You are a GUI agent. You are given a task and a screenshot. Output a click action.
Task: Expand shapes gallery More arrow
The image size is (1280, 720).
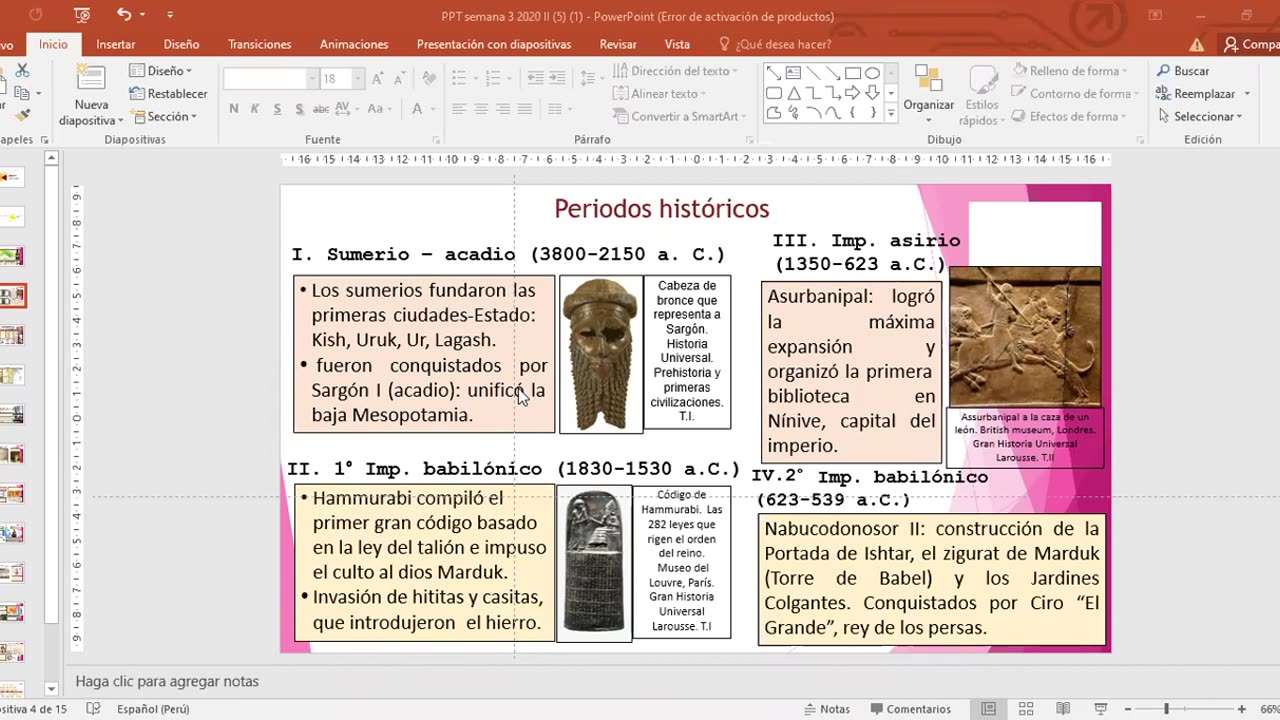(890, 114)
